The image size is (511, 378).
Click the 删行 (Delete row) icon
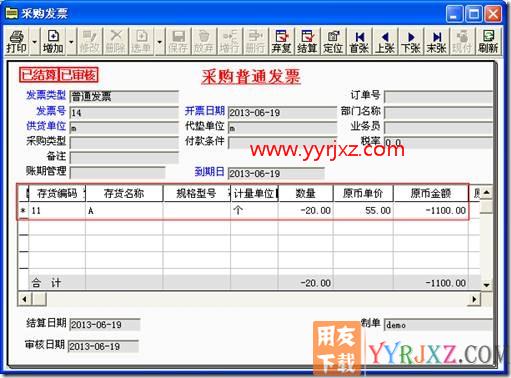tap(255, 42)
